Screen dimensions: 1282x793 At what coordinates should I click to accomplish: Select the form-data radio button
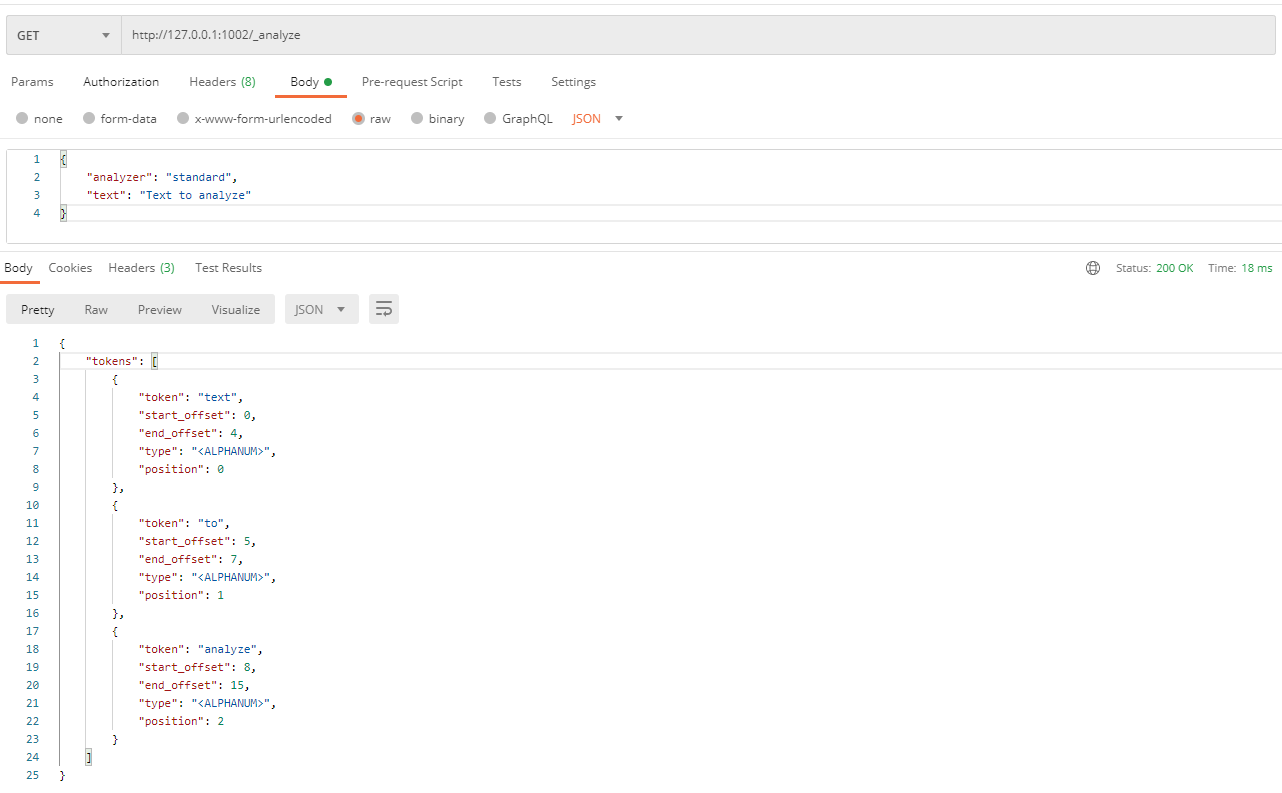(90, 118)
